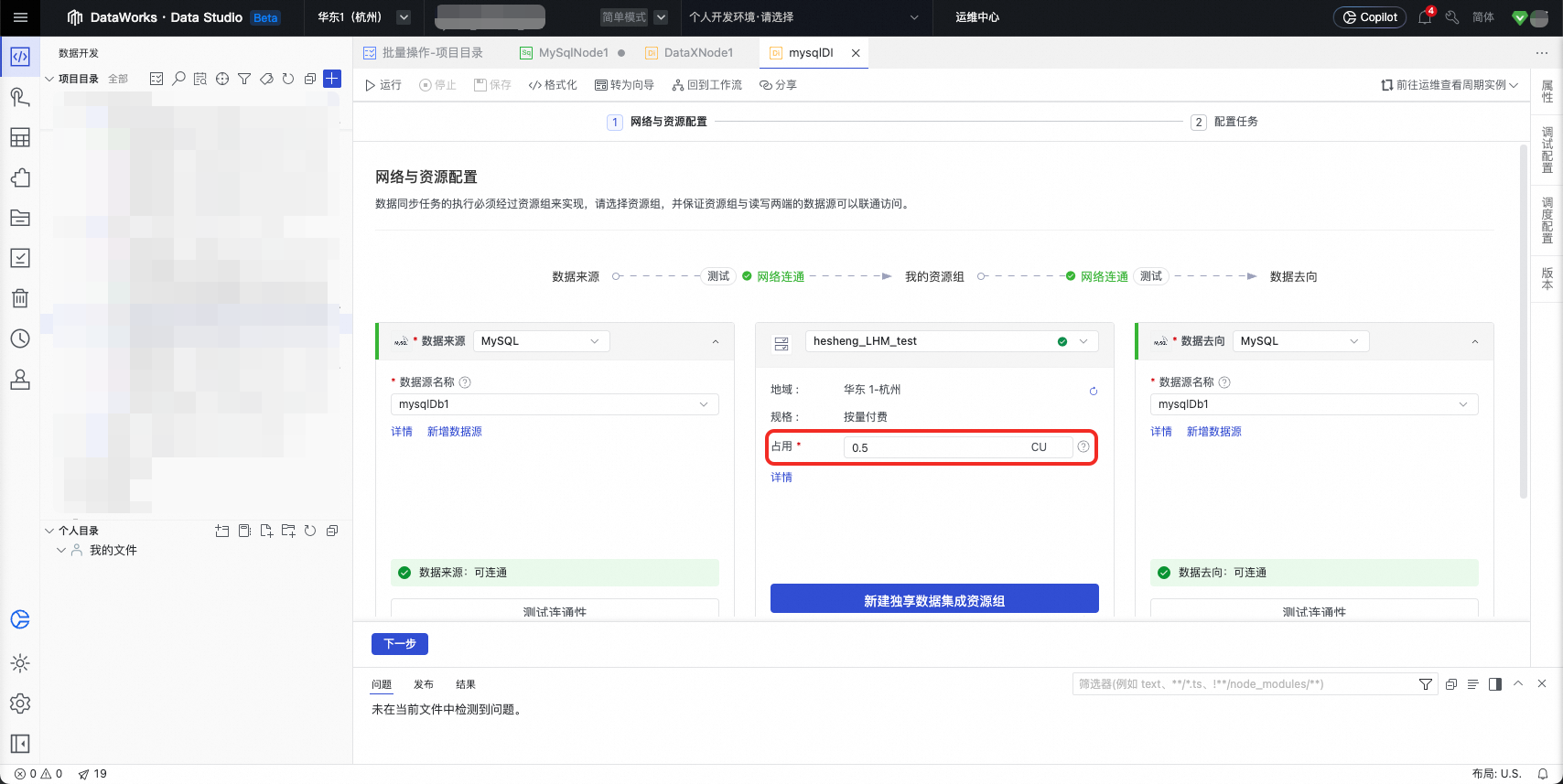The image size is (1563, 784).
Task: Click 新建独享数据集成资源组 button
Action: coord(934,599)
